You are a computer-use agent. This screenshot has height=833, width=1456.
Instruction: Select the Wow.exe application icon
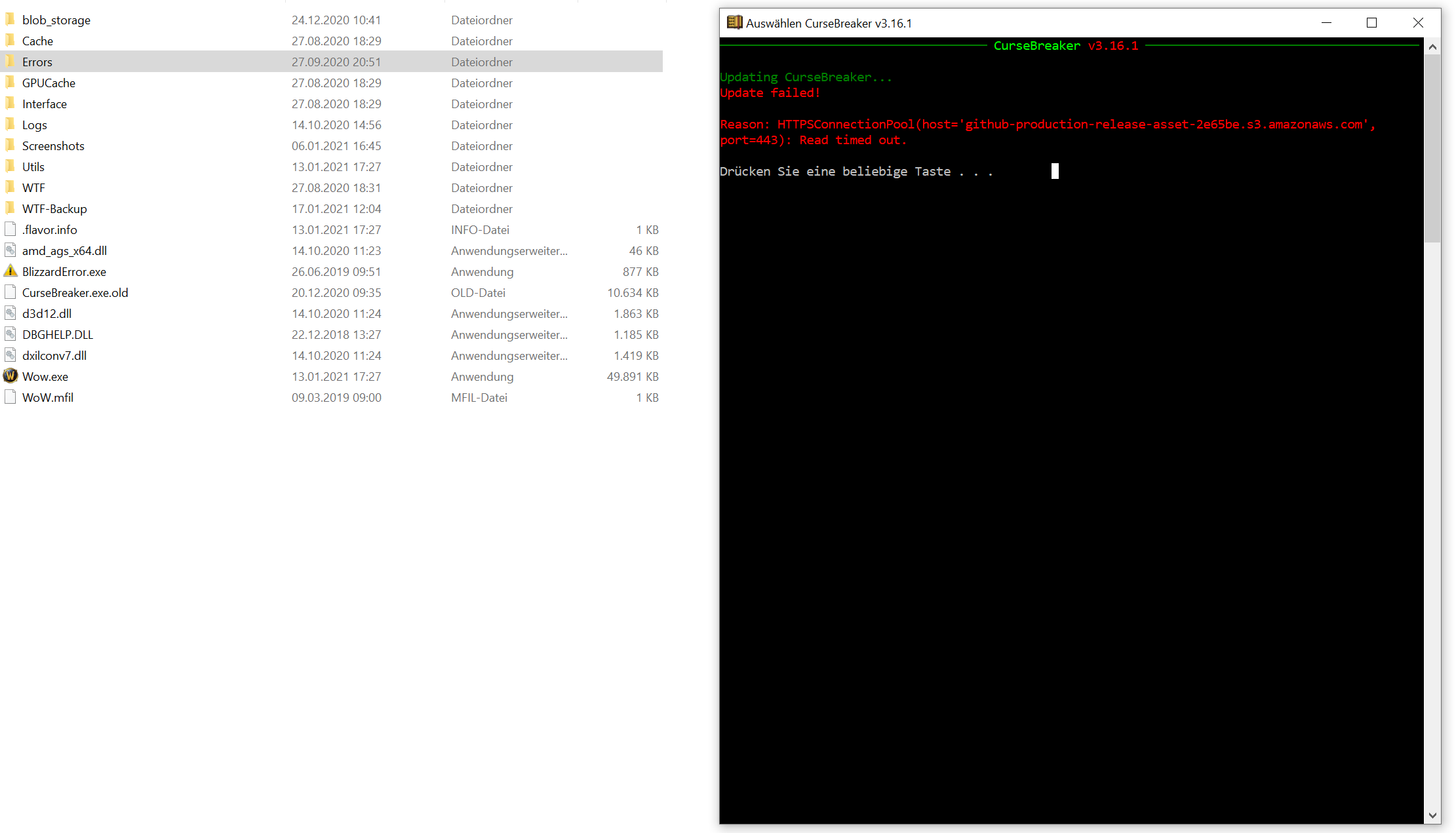10,376
